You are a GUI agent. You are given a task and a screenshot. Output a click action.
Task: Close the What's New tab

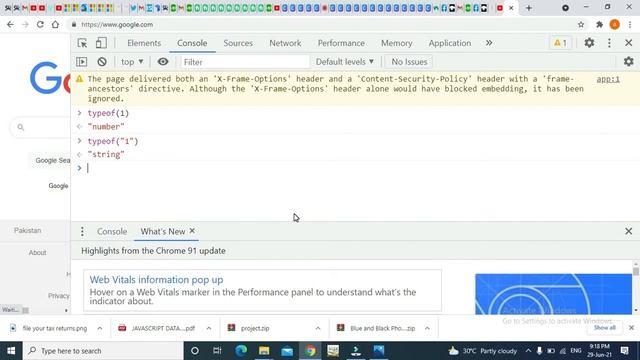pyautogui.click(x=192, y=231)
